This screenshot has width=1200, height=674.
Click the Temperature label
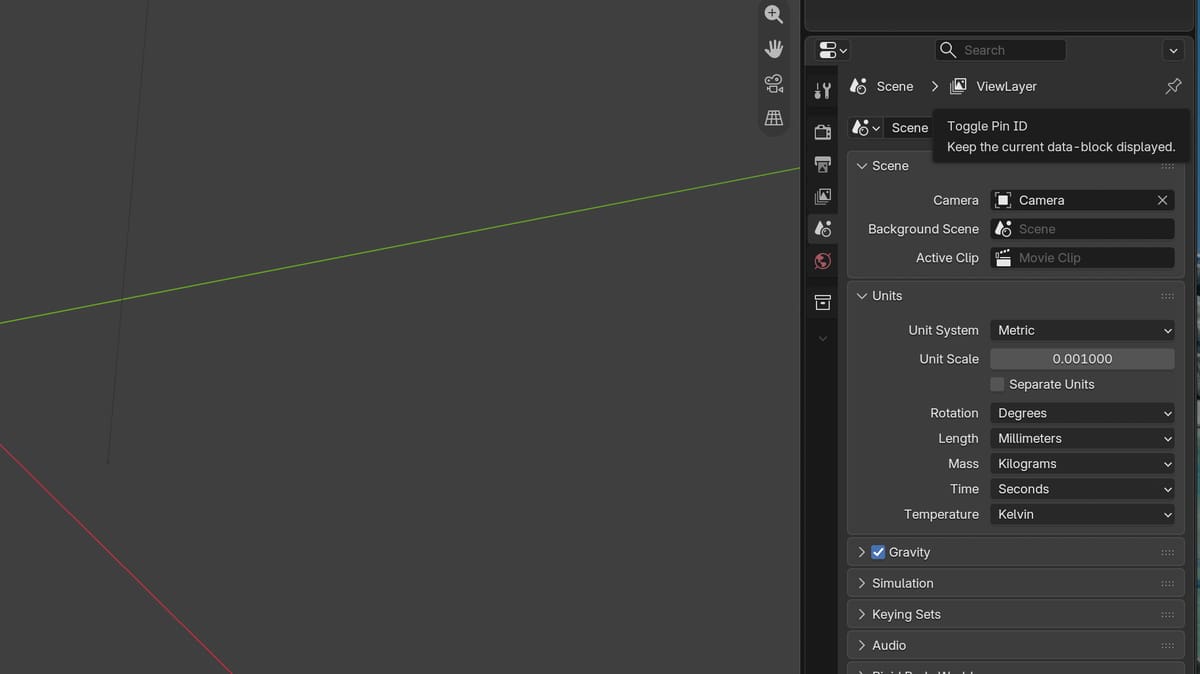click(x=941, y=514)
